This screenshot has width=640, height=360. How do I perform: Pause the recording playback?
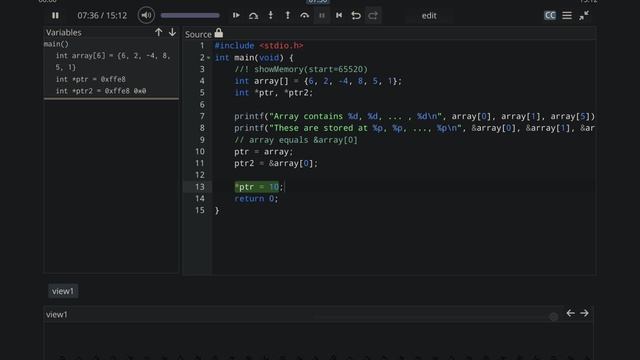coord(55,16)
